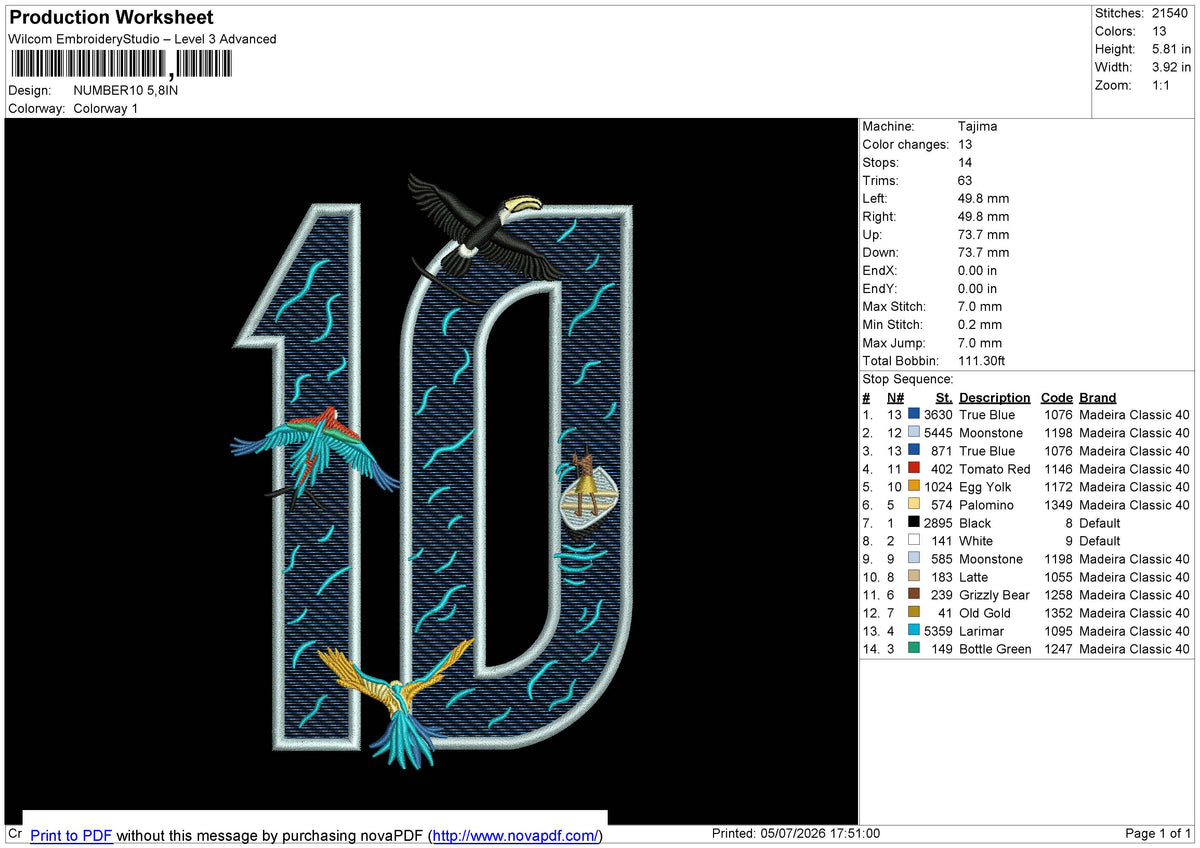Click stitch count 5359 in Larimar row

[x=937, y=630]
